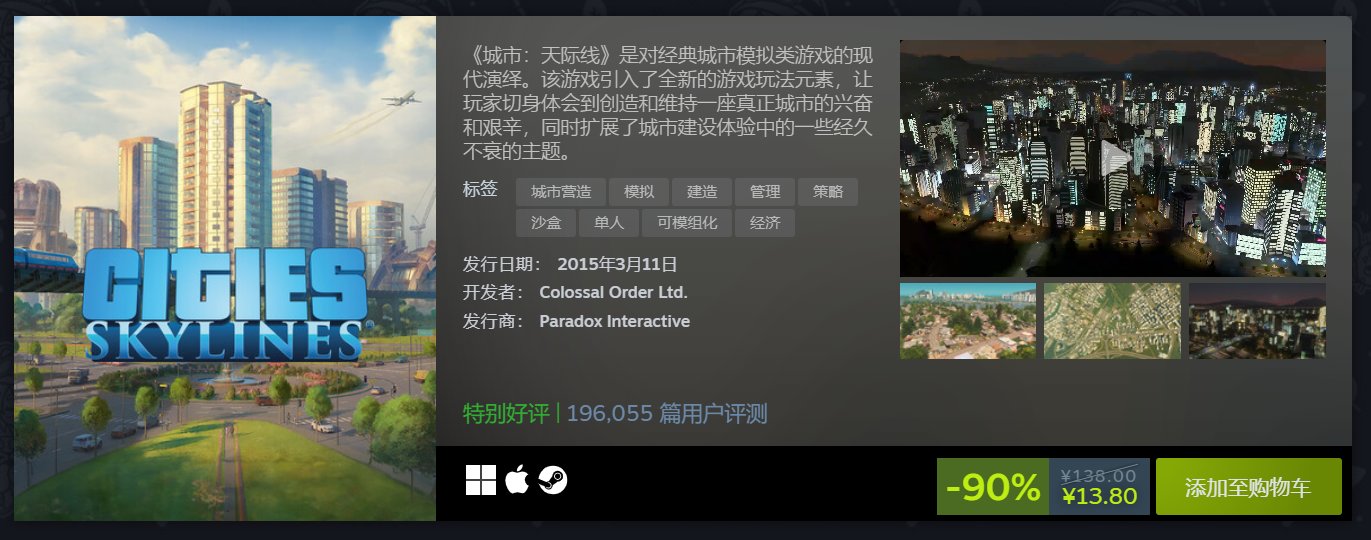Image resolution: width=1371 pixels, height=540 pixels.
Task: Select the 城市营造 tag
Action: click(561, 192)
